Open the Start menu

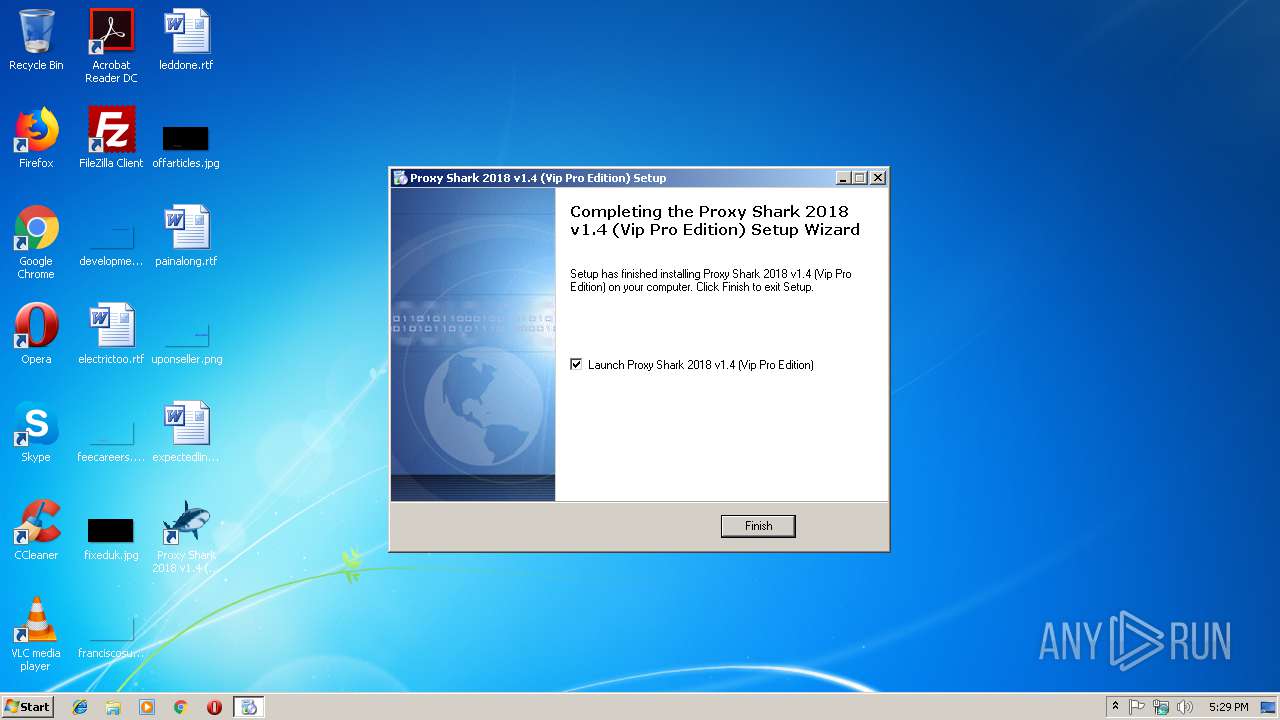28,707
